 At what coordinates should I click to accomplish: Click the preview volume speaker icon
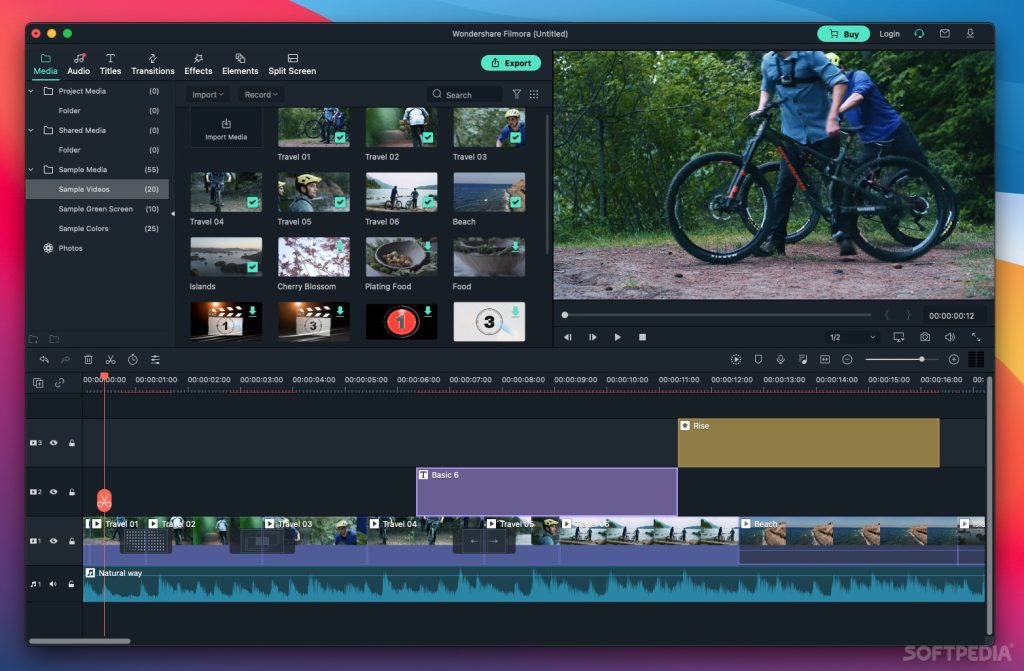[x=950, y=337]
